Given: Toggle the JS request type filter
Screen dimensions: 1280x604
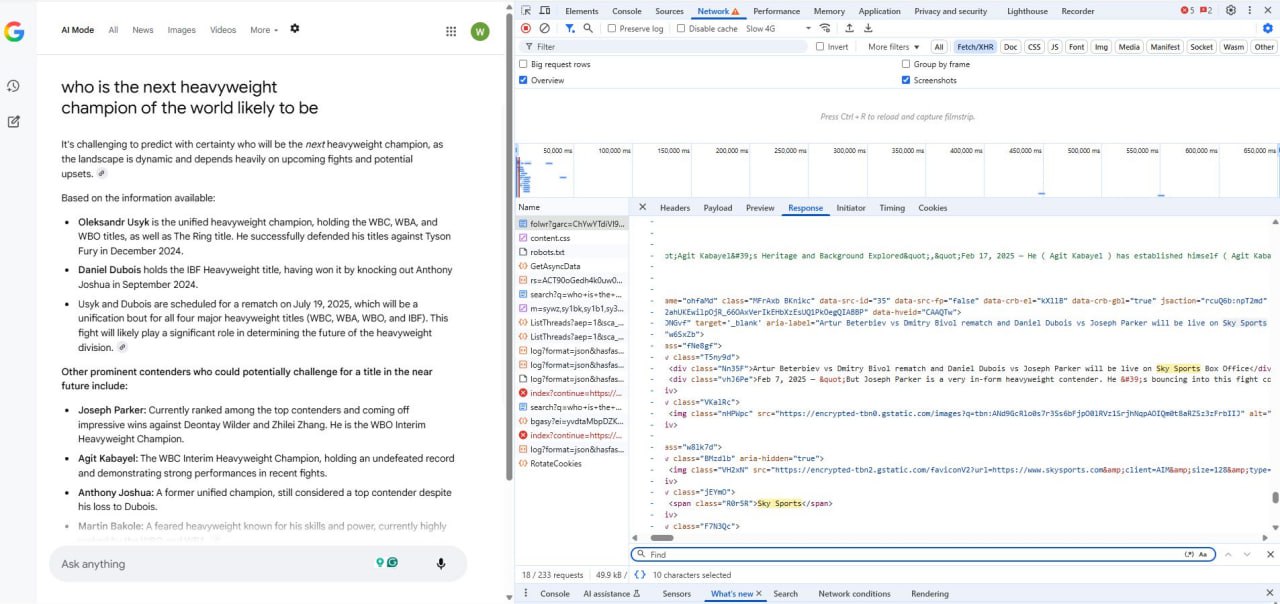Looking at the screenshot, I should 1055,47.
